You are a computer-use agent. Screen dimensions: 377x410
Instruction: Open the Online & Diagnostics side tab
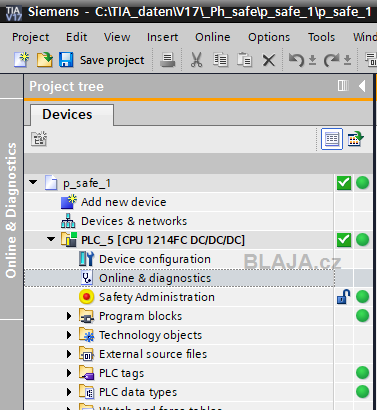(x=11, y=210)
